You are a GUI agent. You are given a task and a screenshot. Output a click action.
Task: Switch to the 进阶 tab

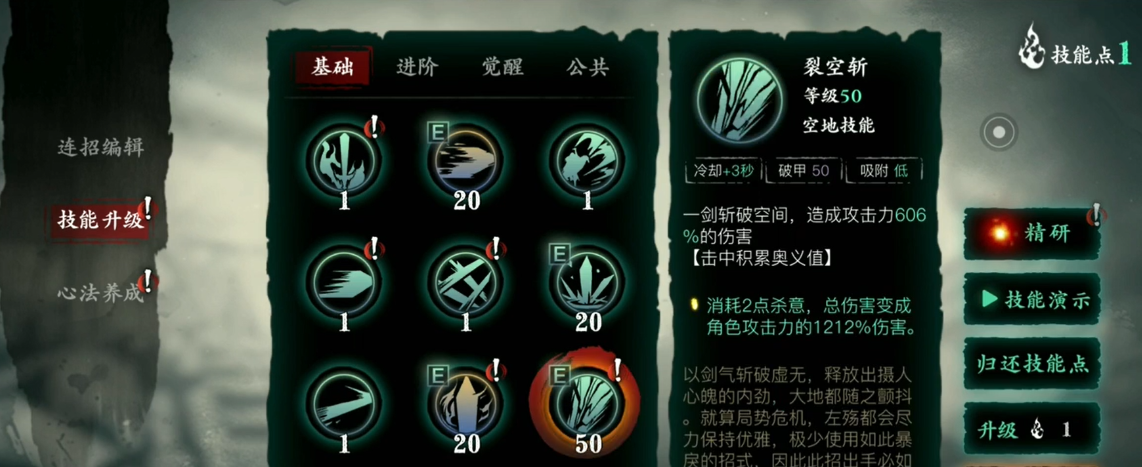417,68
